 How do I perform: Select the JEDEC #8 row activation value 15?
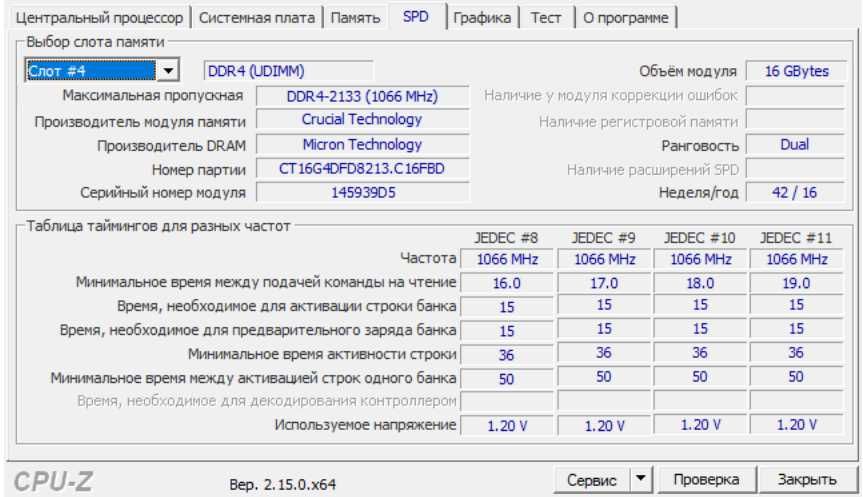coord(507,307)
